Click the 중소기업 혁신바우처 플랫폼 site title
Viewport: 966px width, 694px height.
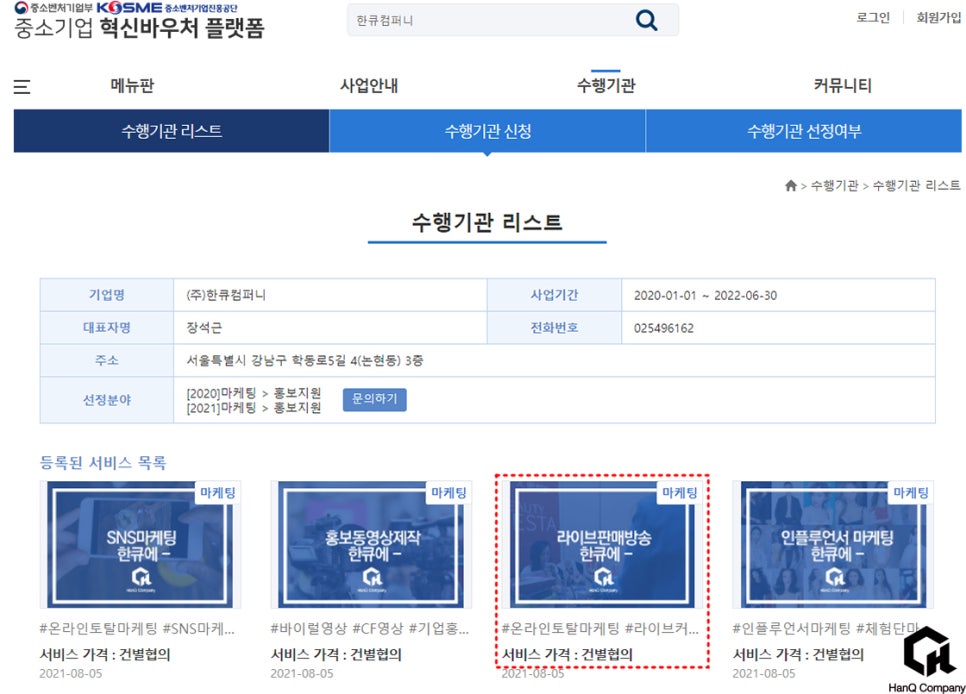click(139, 28)
